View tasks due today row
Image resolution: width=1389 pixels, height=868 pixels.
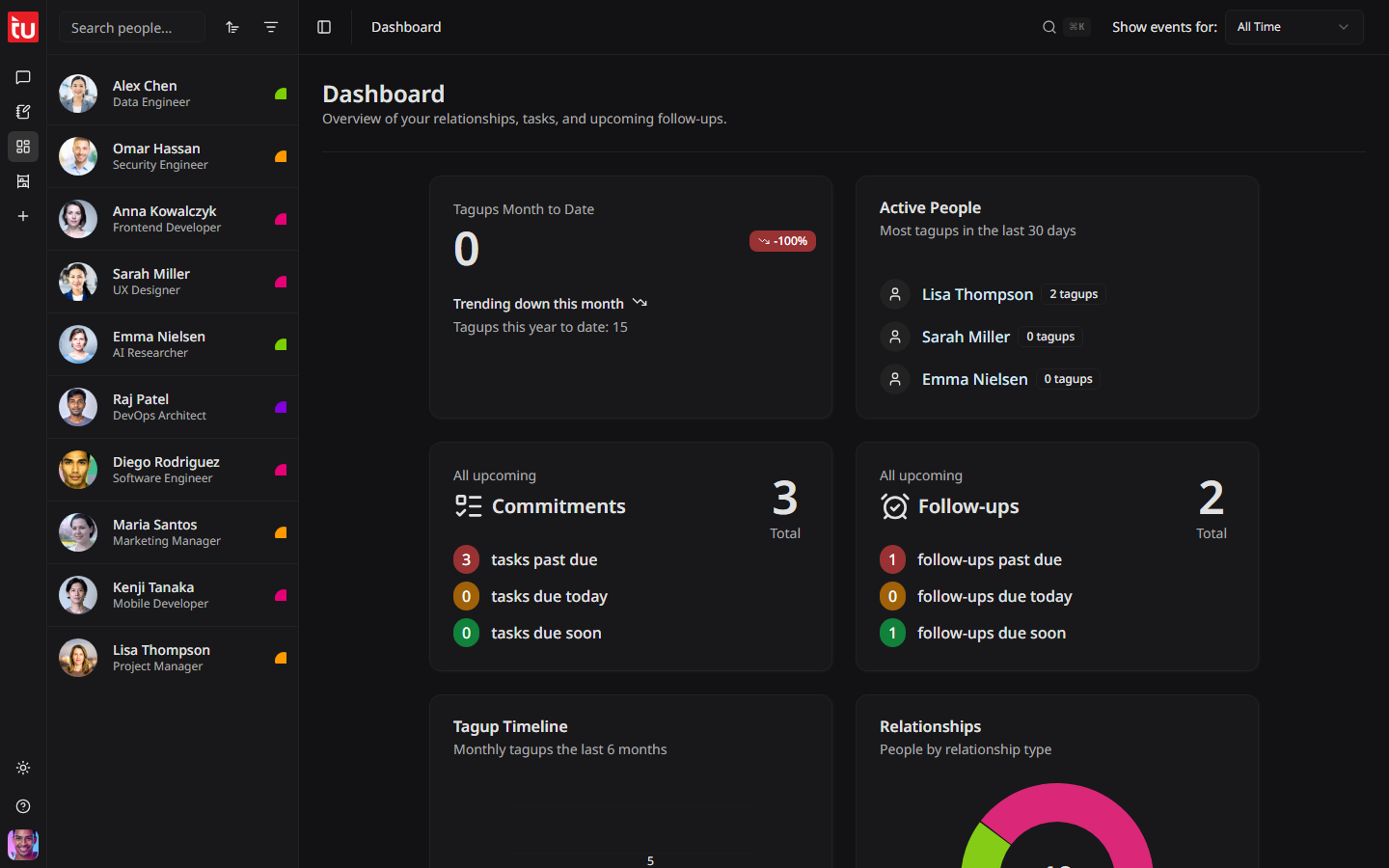pyautogui.click(x=531, y=596)
